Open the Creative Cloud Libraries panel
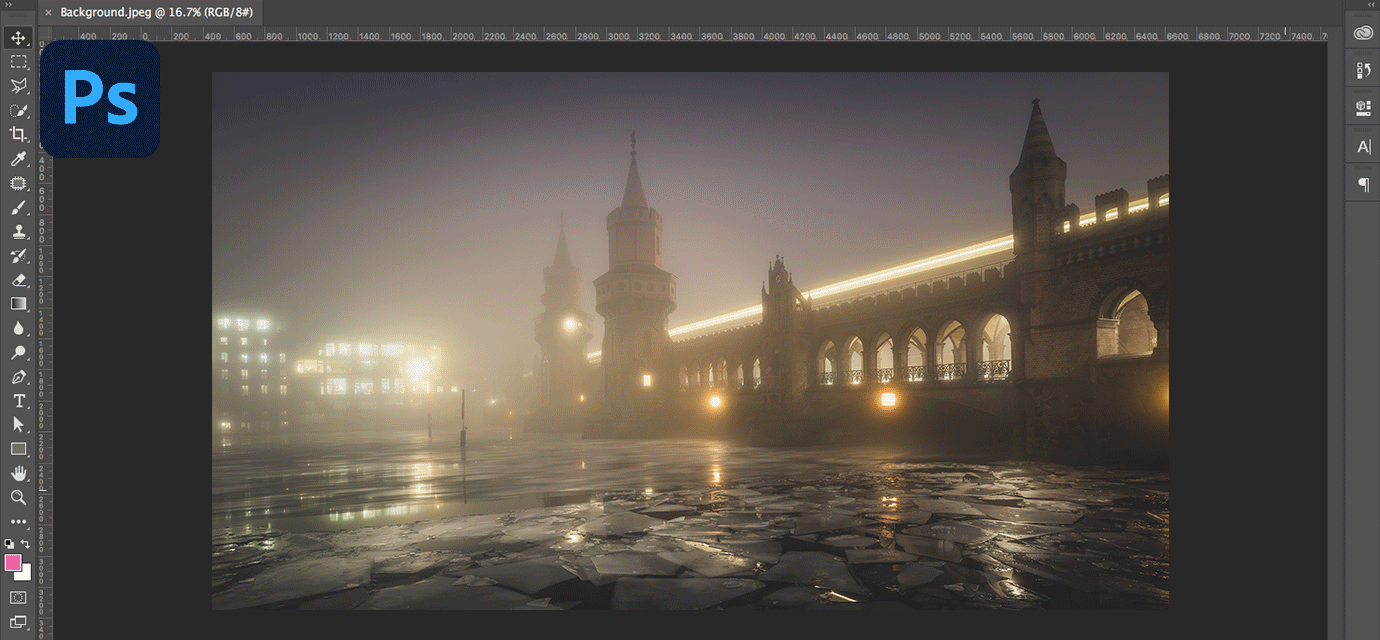This screenshot has height=640, width=1380. click(1363, 33)
